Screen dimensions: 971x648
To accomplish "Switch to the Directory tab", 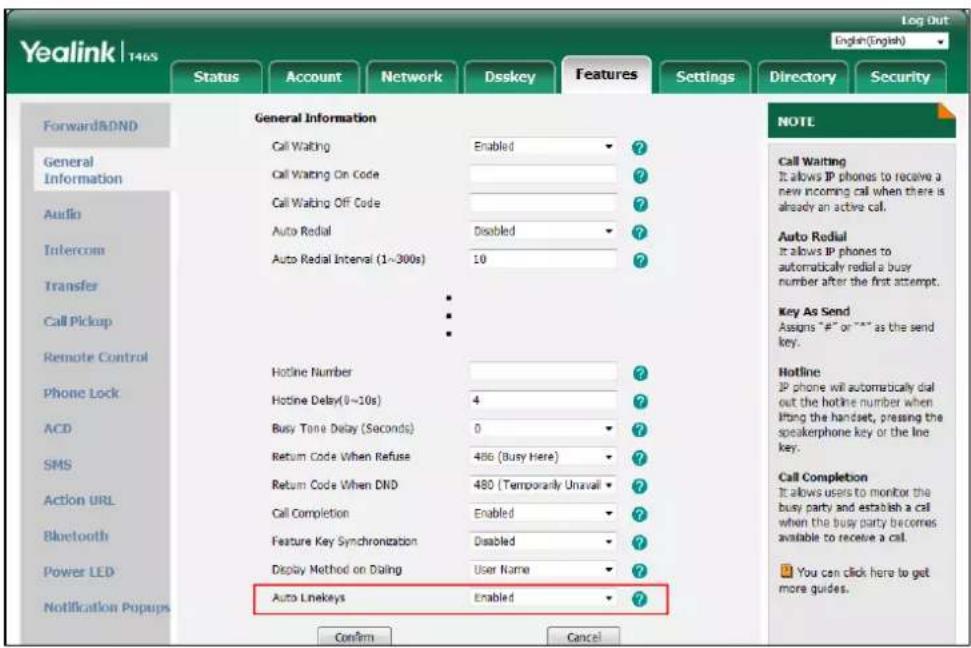I will tap(803, 77).
